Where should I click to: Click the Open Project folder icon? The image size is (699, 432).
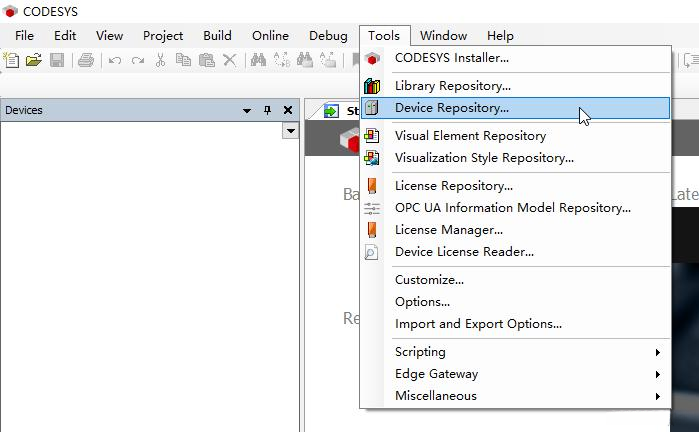point(33,60)
